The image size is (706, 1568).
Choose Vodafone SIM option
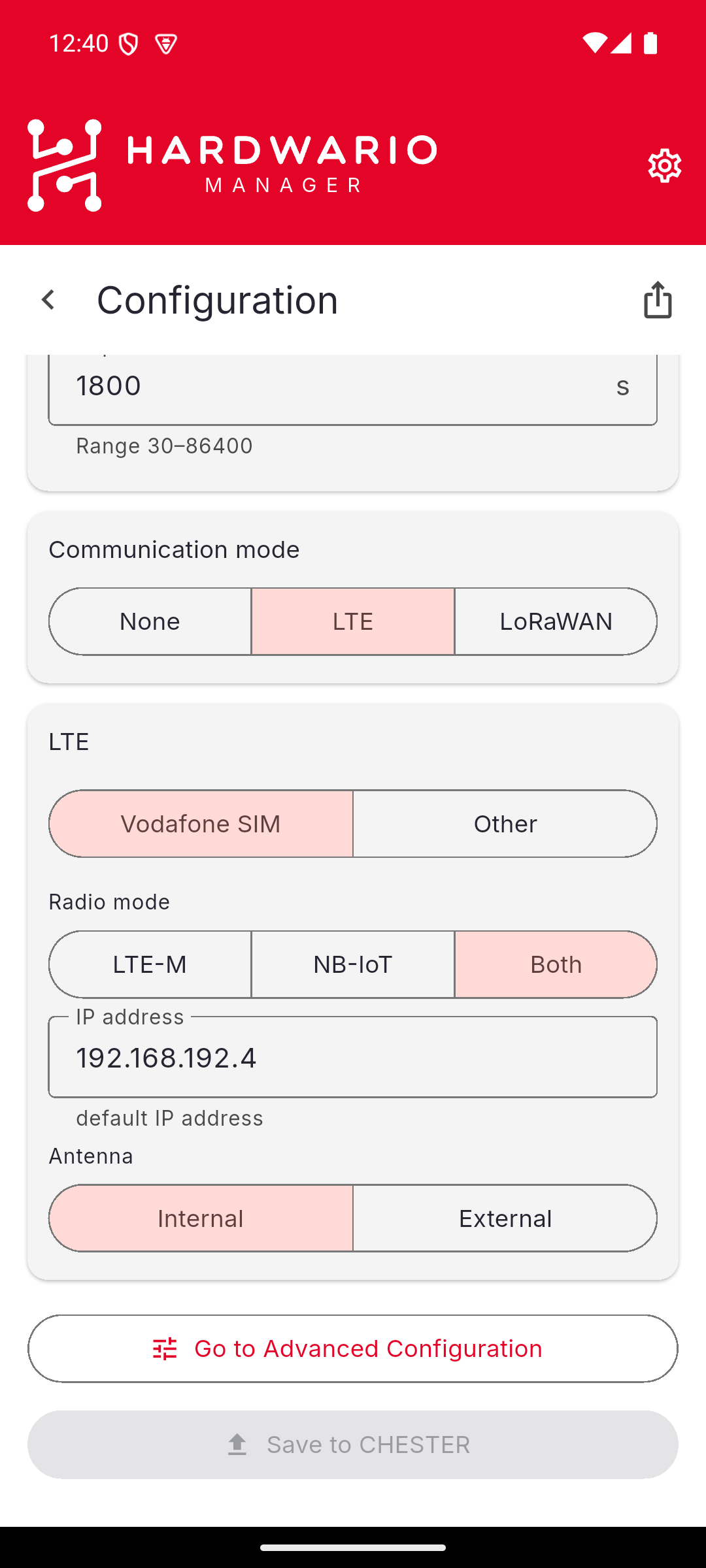point(201,824)
